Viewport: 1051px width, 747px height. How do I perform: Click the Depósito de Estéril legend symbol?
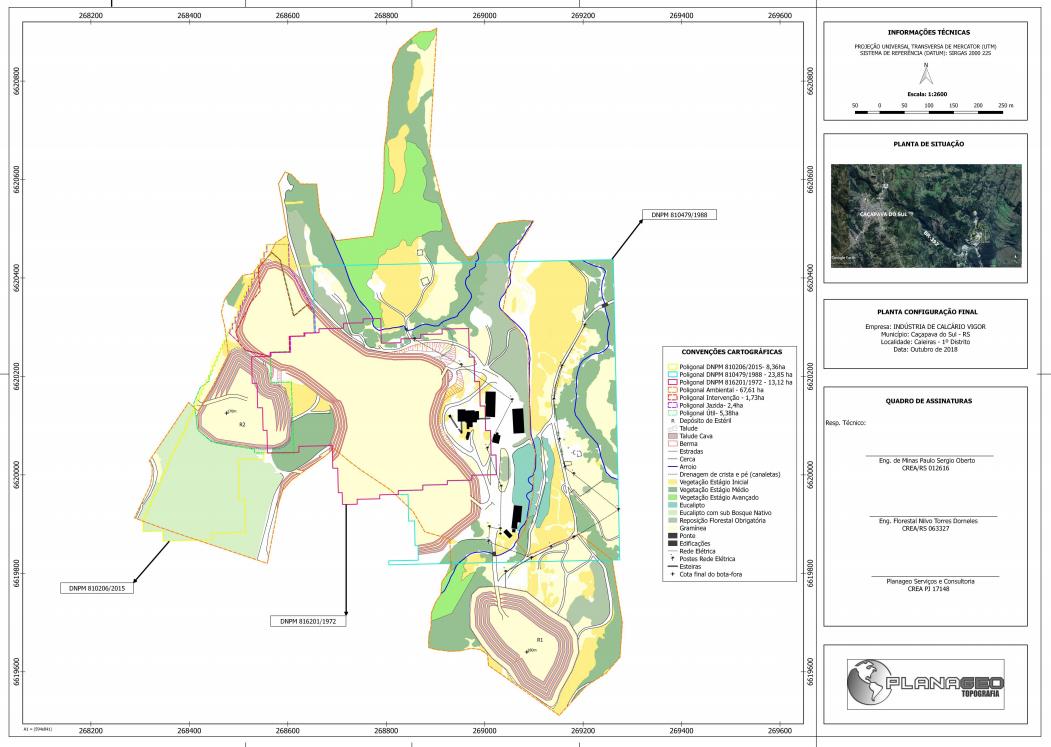point(671,419)
